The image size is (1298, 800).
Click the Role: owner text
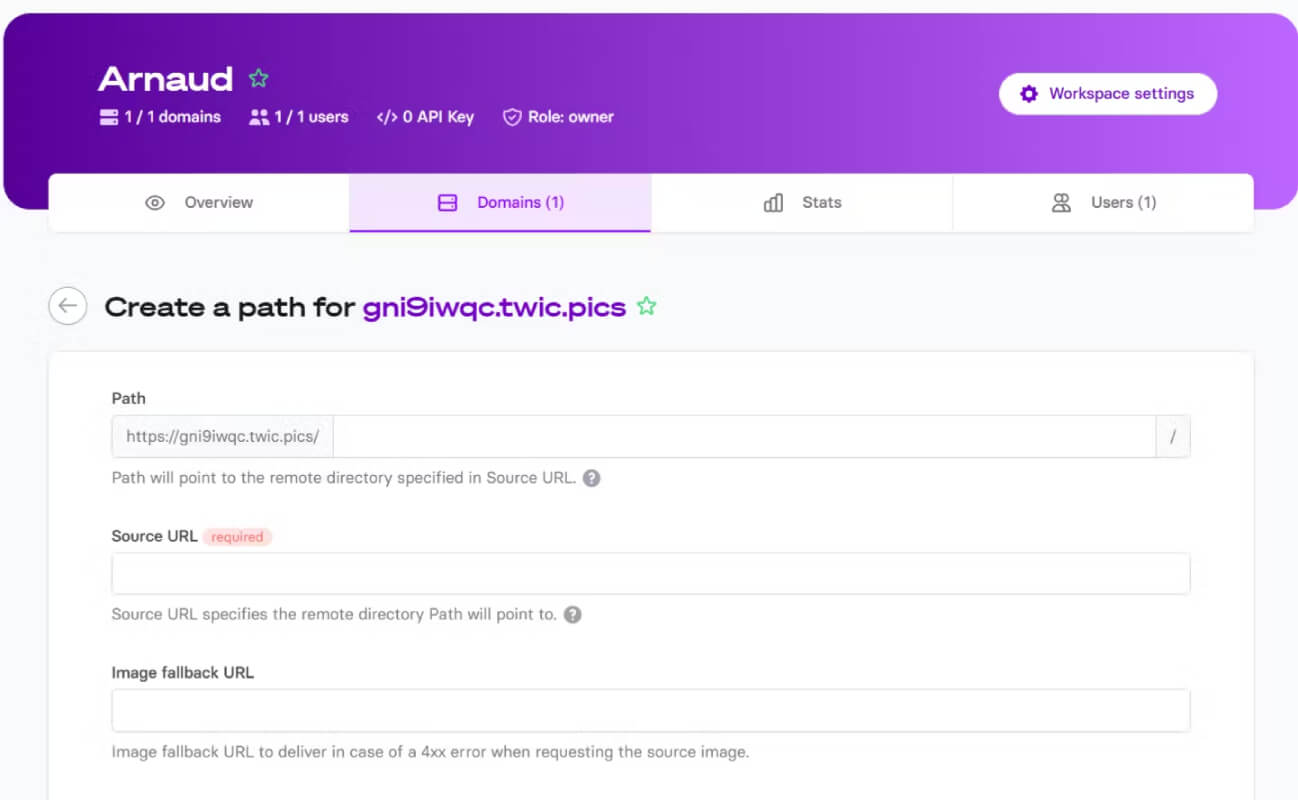tap(571, 117)
